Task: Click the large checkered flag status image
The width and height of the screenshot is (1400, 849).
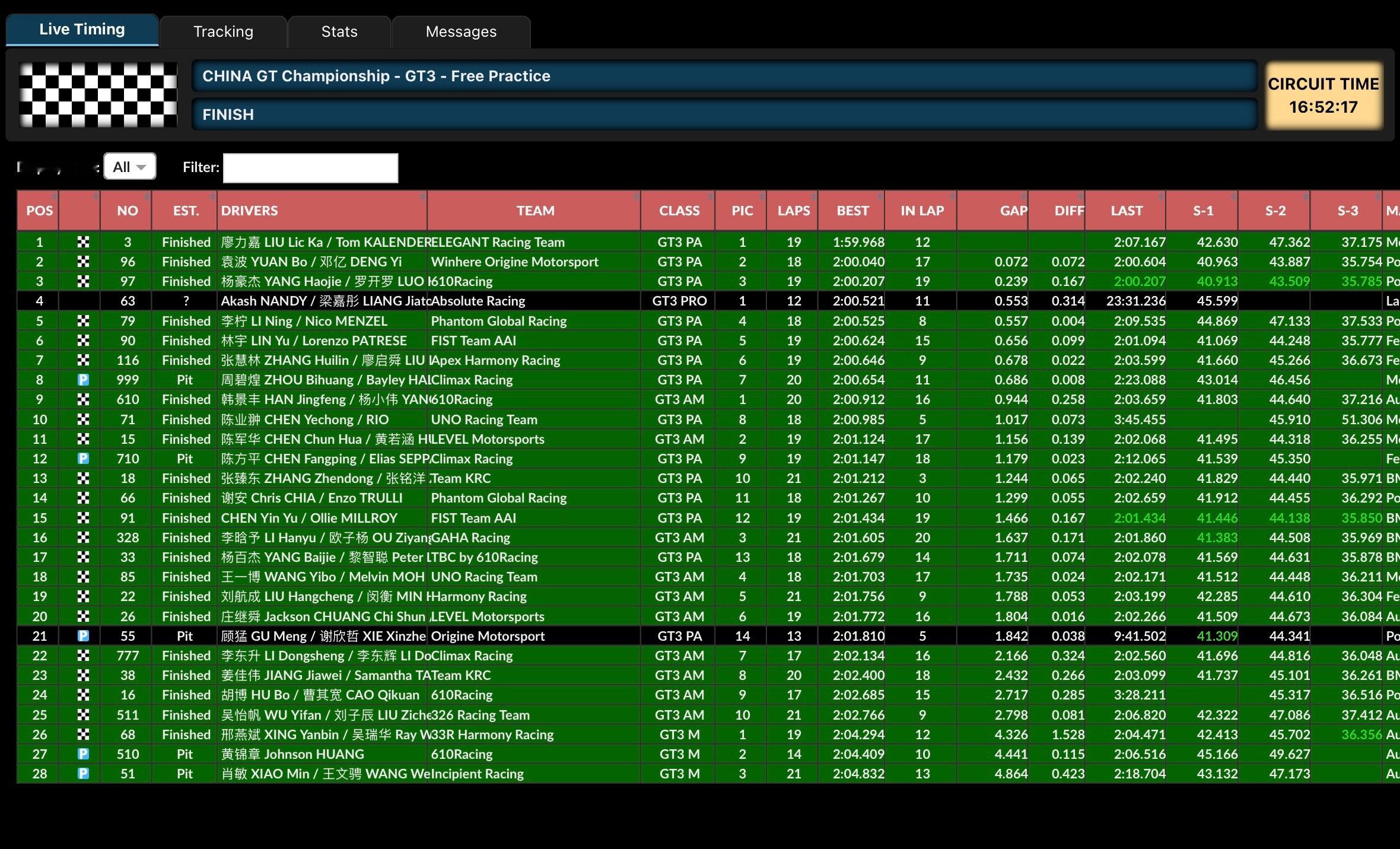Action: 98,95
